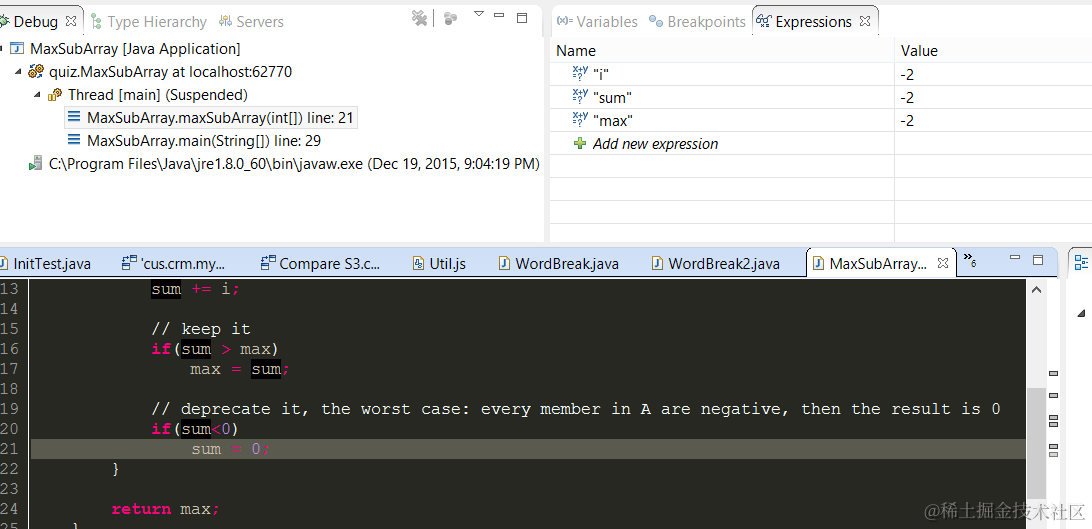Select frame MaxSubArray.maxSubArray(int[]) line: 21
This screenshot has width=1092, height=529.
click(220, 118)
